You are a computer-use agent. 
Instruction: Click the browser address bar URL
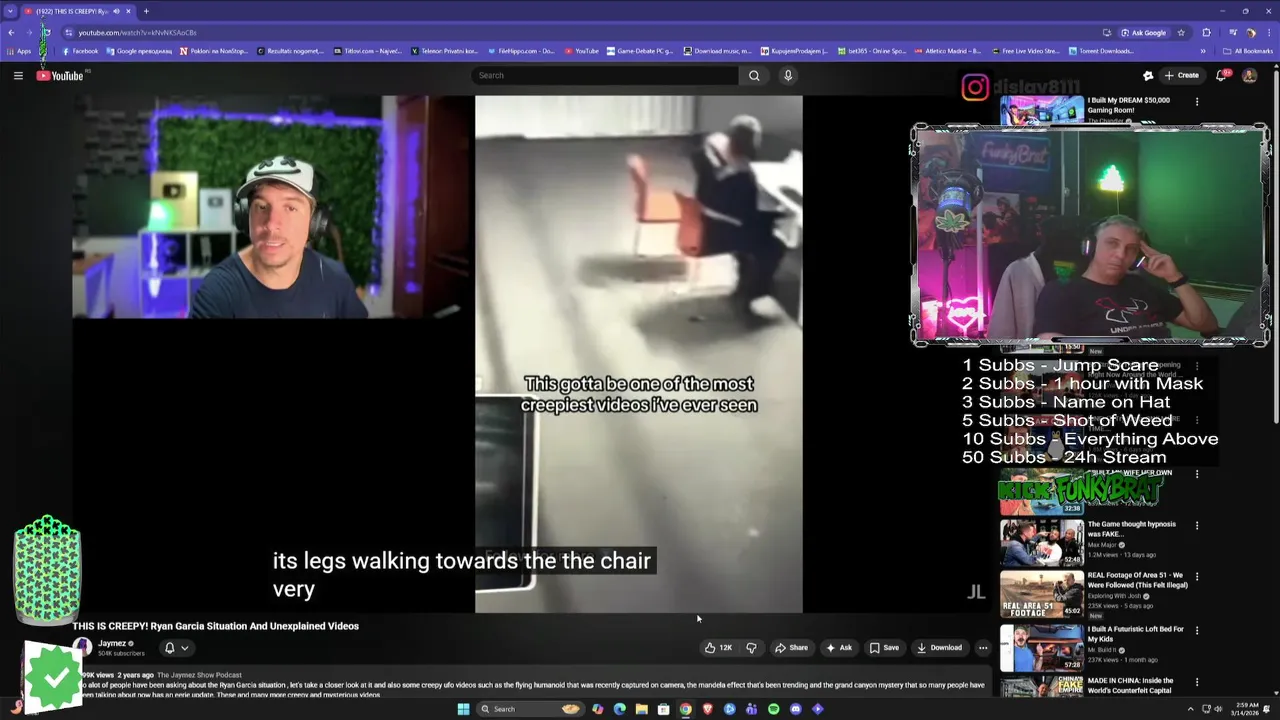coord(137,33)
